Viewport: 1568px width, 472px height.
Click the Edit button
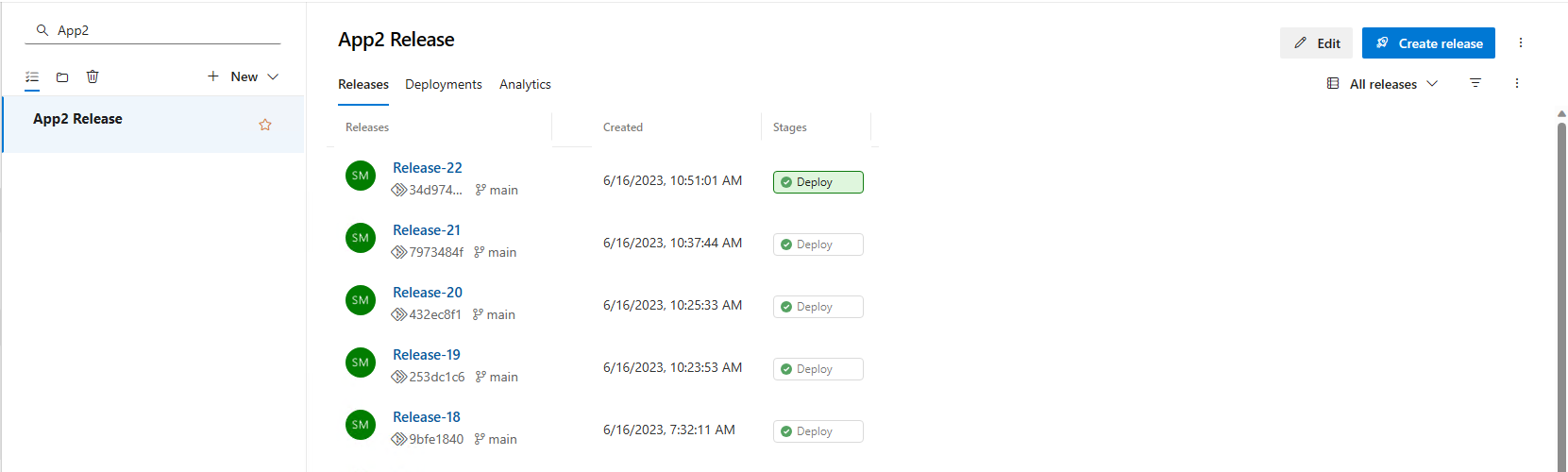[x=1316, y=43]
